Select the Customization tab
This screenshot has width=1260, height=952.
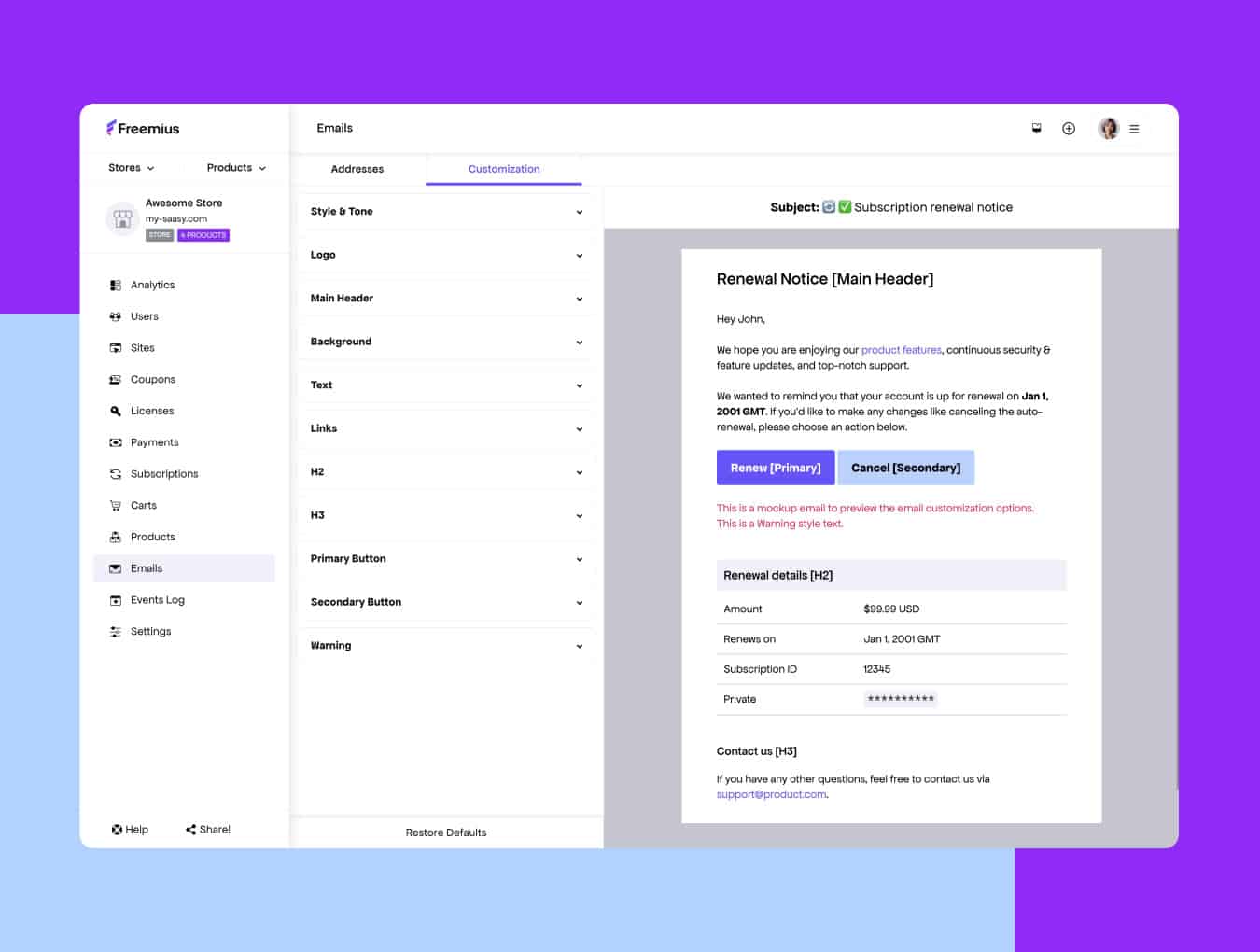504,169
